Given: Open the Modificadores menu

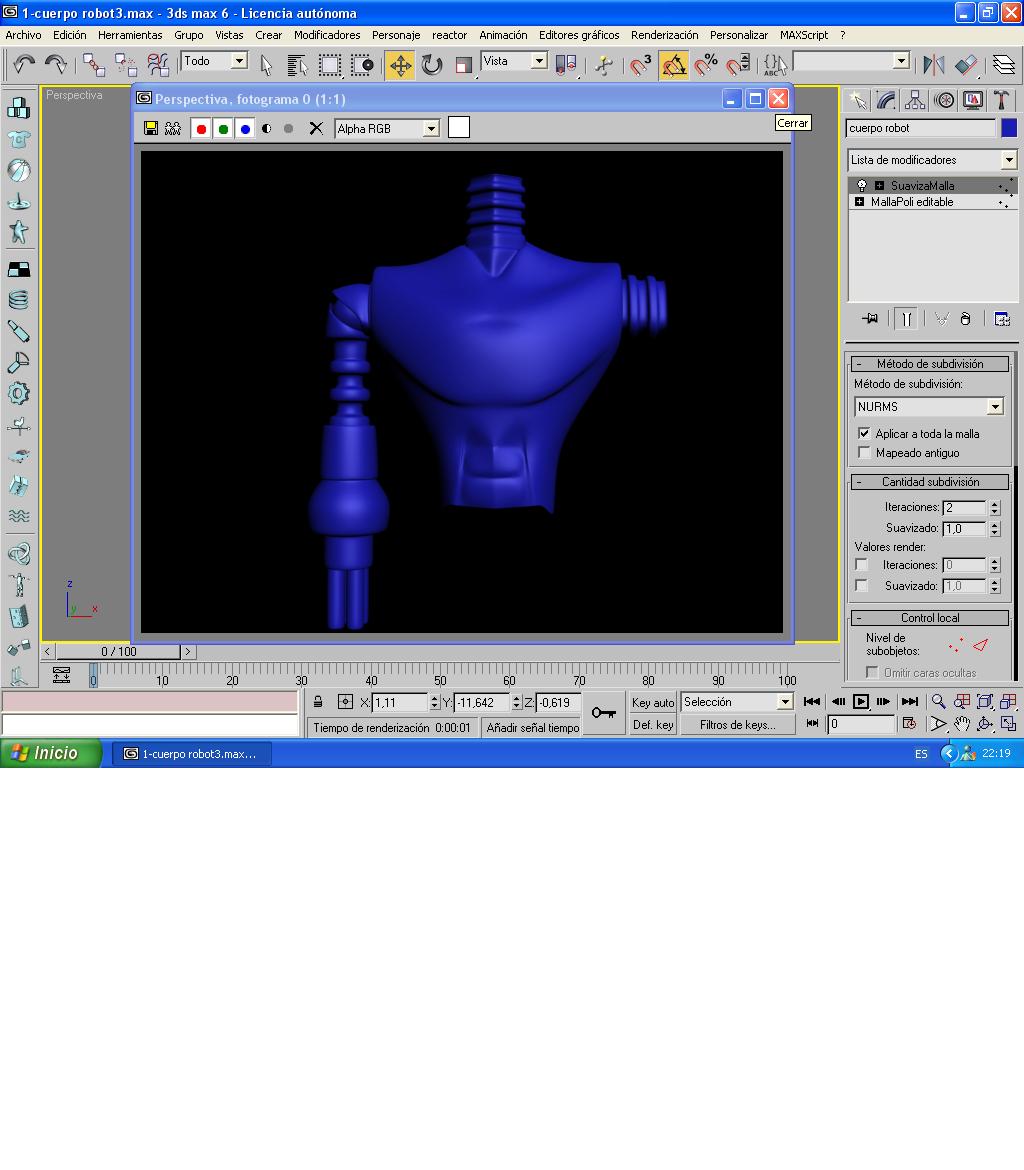Looking at the screenshot, I should [x=327, y=35].
